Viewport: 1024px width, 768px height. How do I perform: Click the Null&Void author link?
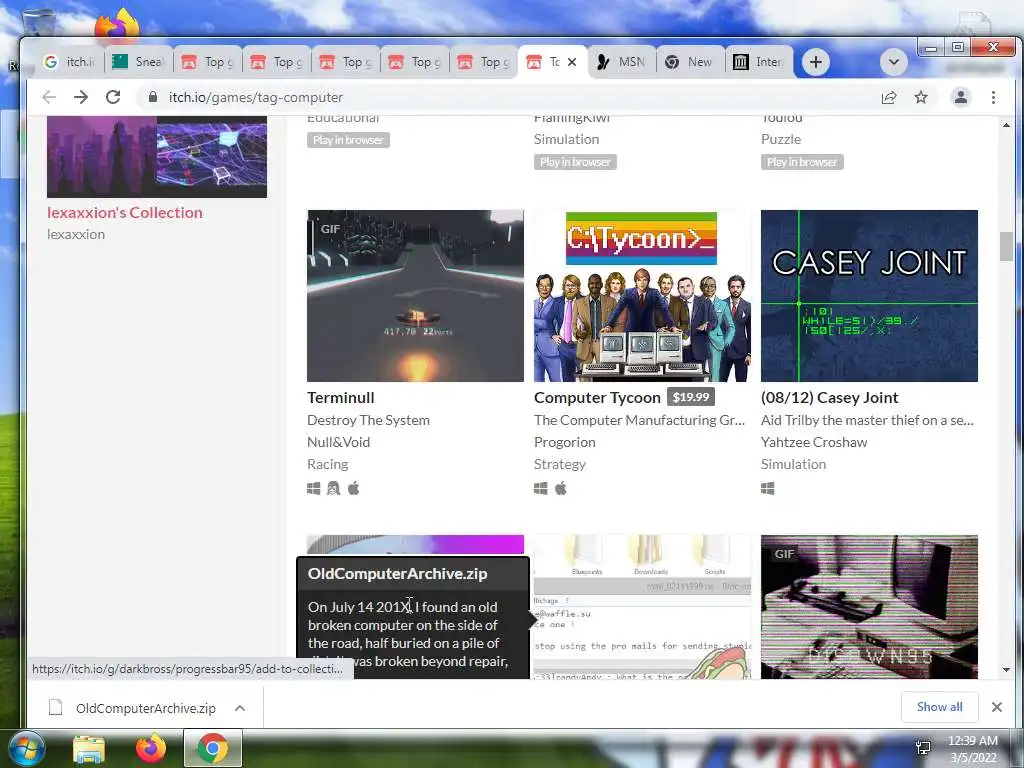(x=338, y=442)
